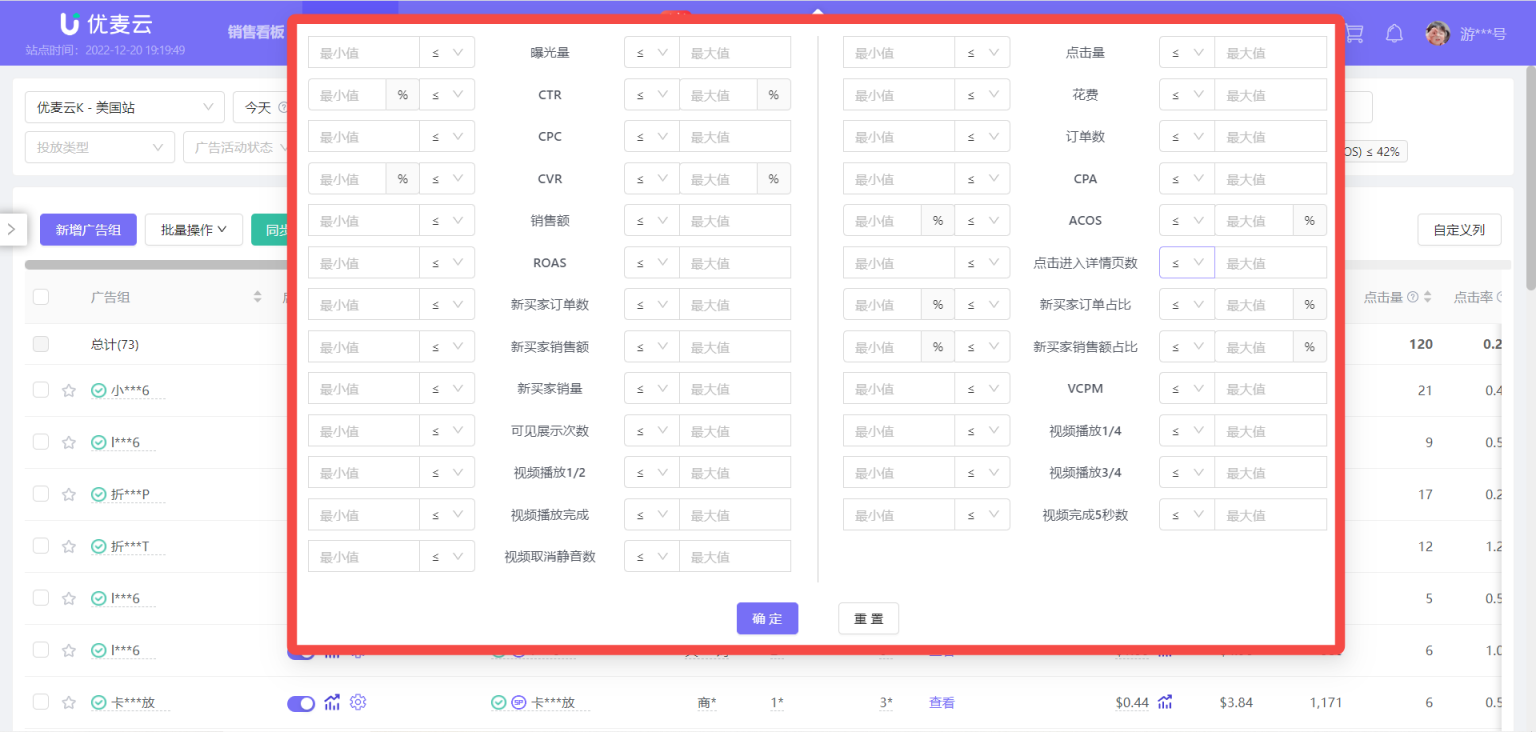The image size is (1536, 732).
Task: Sort the 点击量 column
Action: tap(1428, 297)
